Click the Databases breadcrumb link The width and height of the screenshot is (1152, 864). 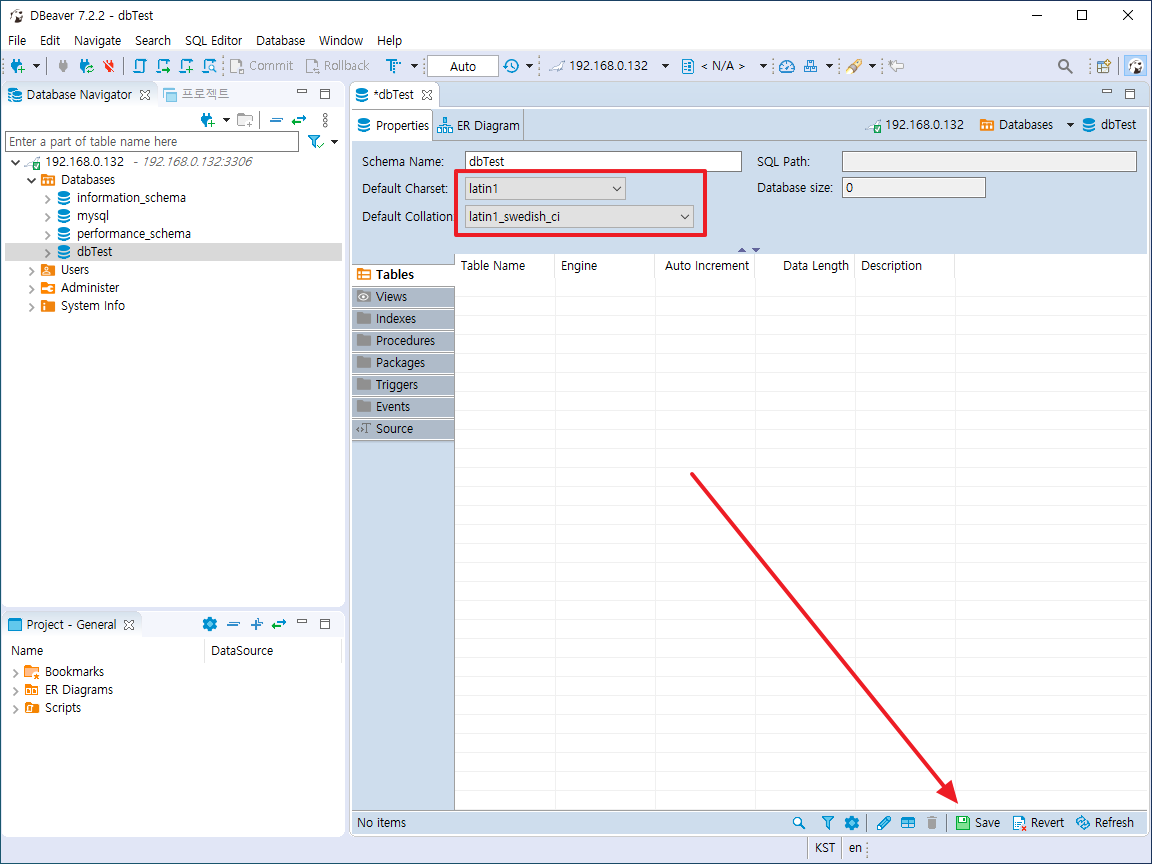pos(1016,125)
